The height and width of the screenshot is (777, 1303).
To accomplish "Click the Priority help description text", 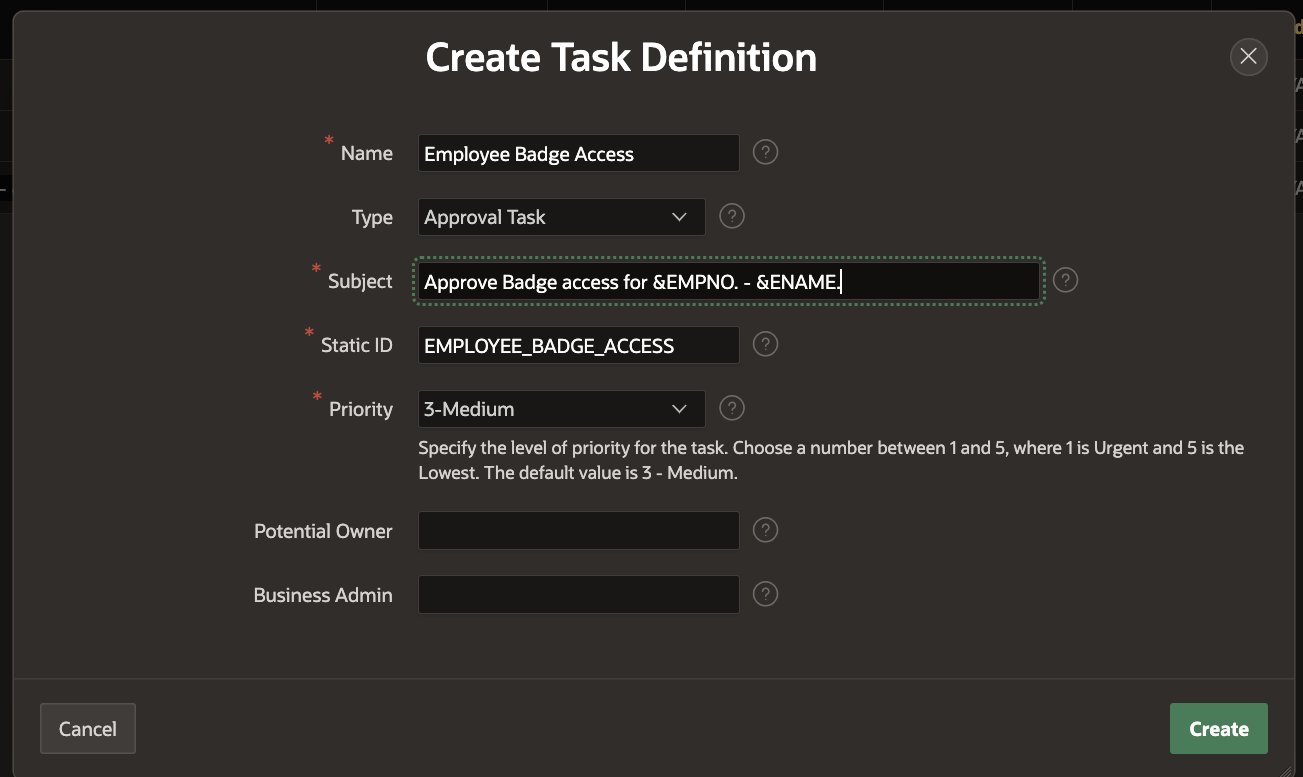I will (830, 460).
